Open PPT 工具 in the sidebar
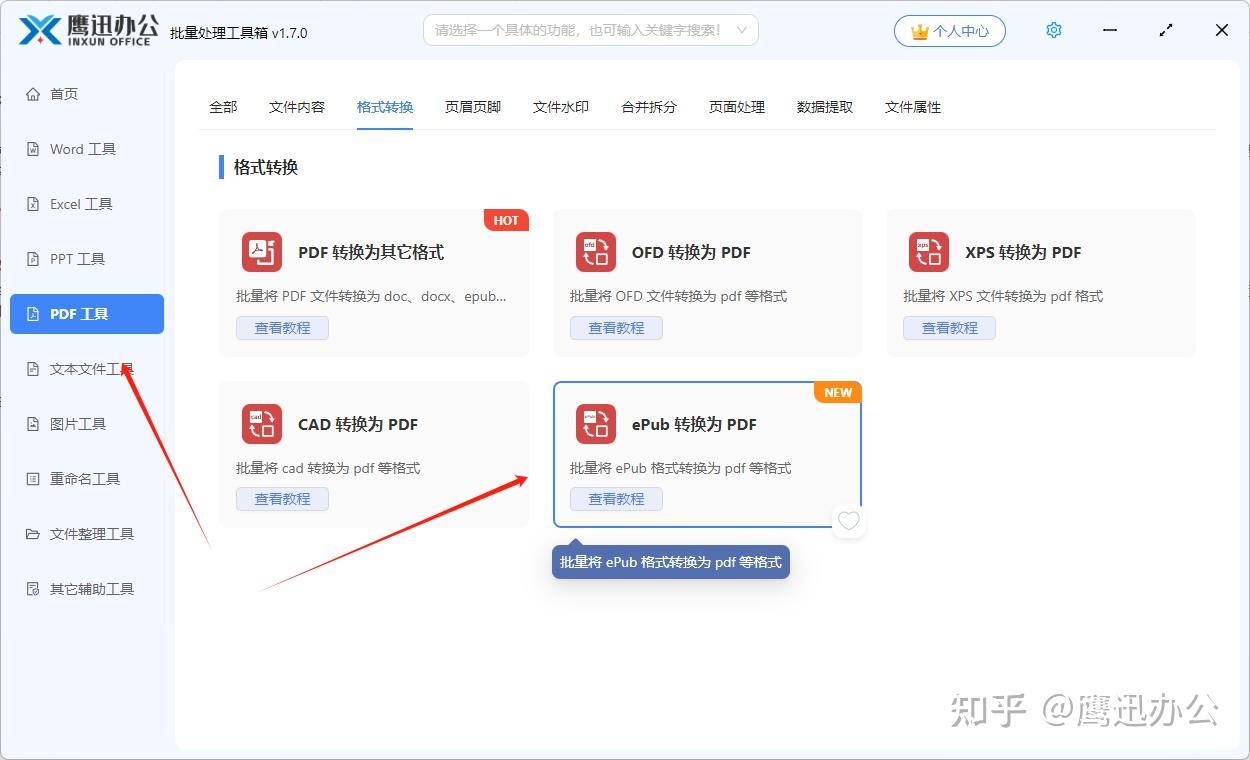The image size is (1250, 760). pos(87,259)
